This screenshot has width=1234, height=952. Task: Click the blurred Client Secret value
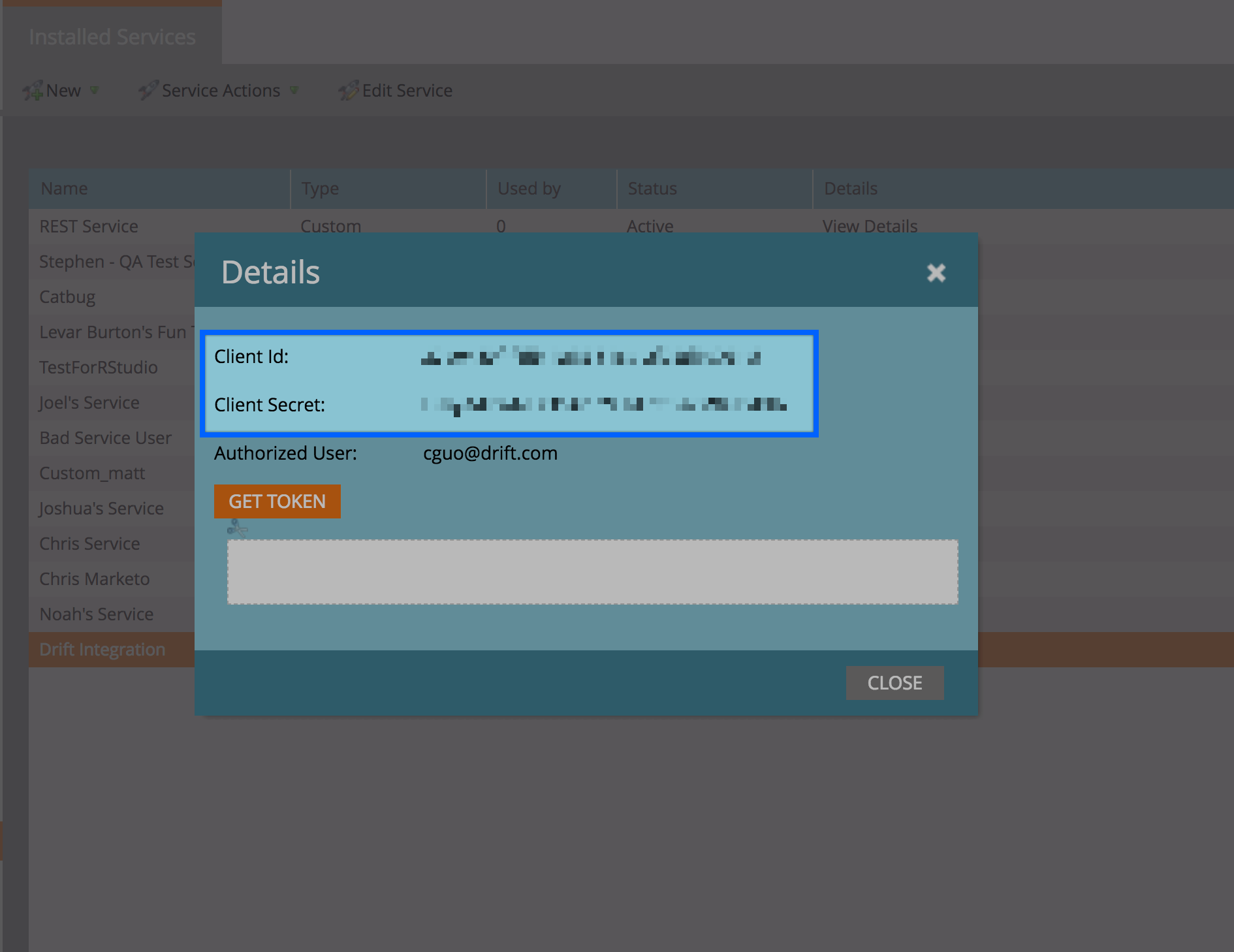point(604,405)
